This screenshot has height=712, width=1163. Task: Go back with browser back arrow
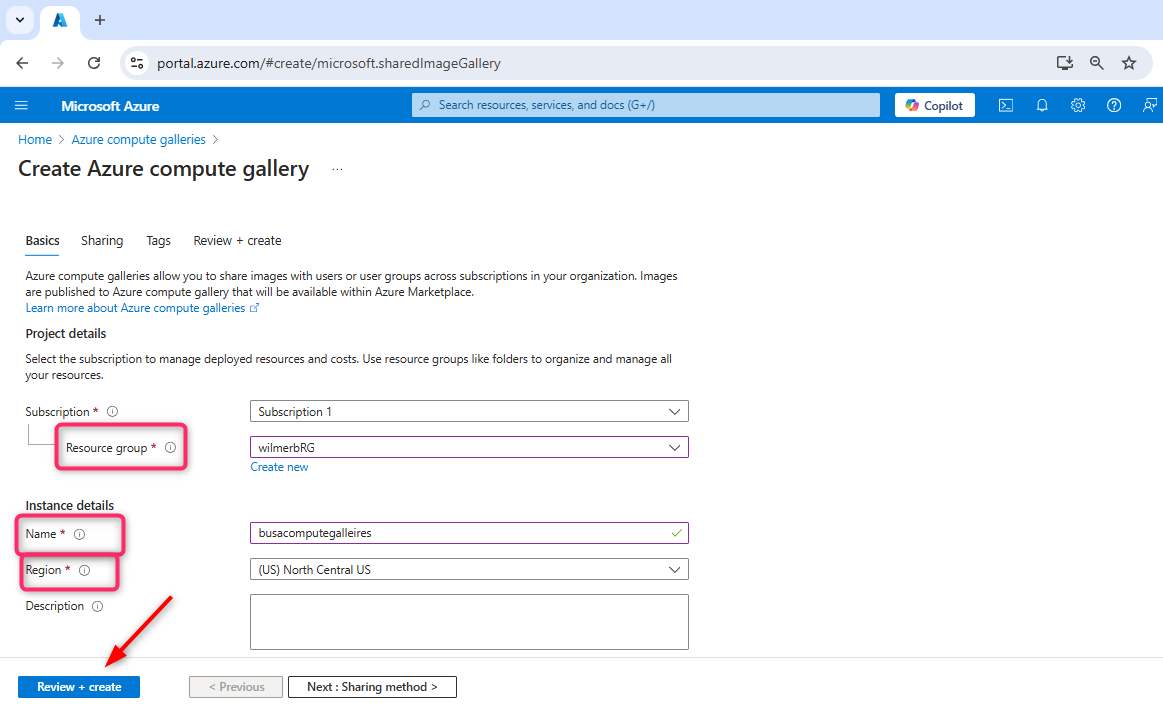tap(22, 63)
